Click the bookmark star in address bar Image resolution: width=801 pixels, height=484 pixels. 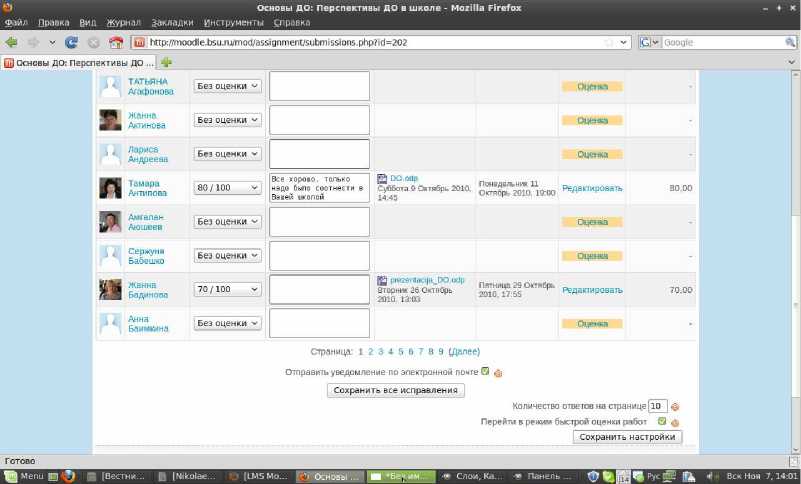point(609,42)
